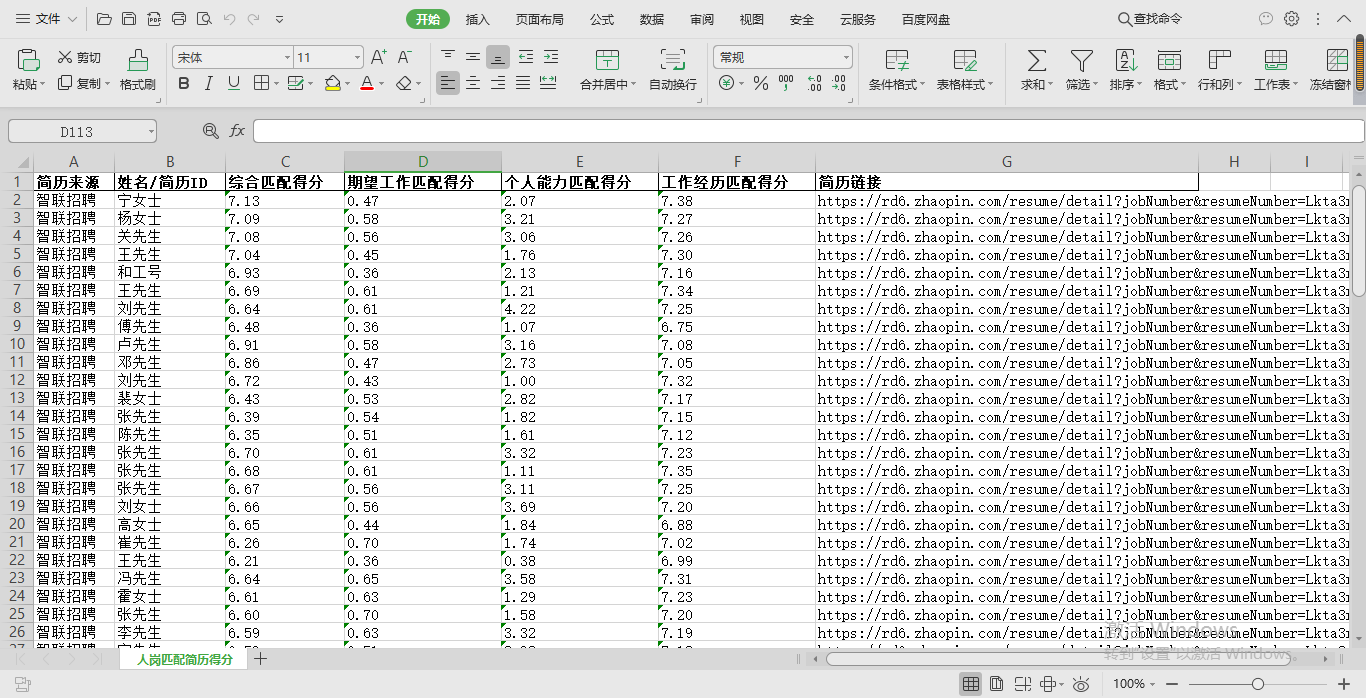Expand the Name Box dropdown D113
1366x698 pixels.
point(151,131)
